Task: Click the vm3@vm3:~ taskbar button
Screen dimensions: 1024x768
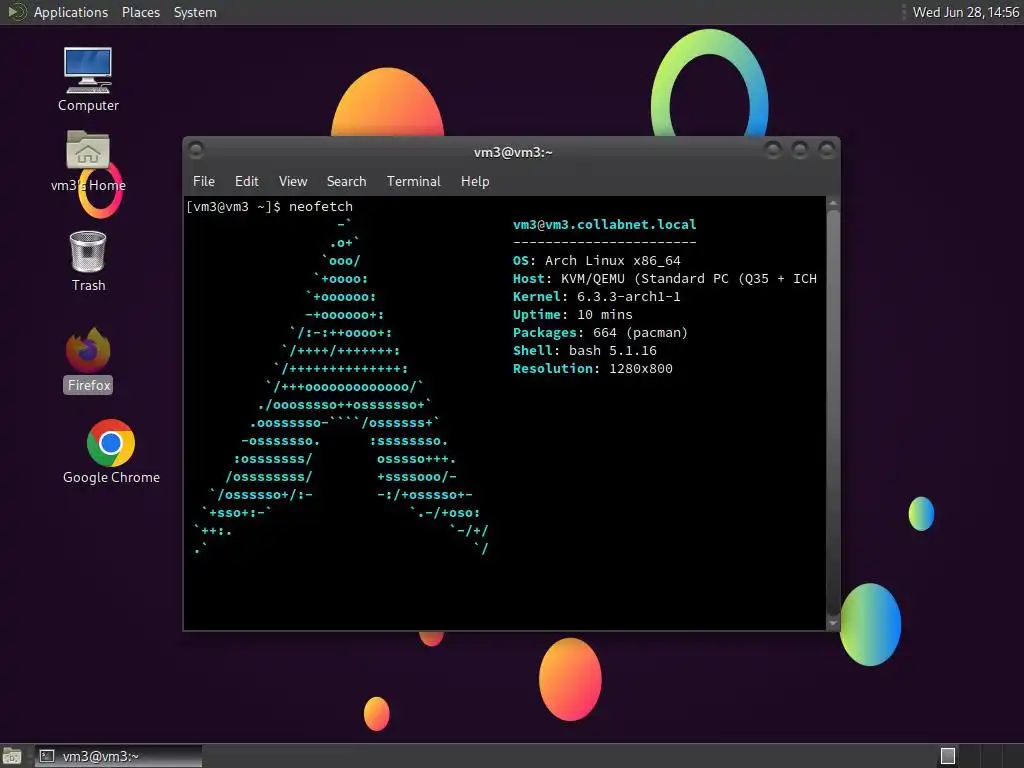Action: pyautogui.click(x=118, y=756)
